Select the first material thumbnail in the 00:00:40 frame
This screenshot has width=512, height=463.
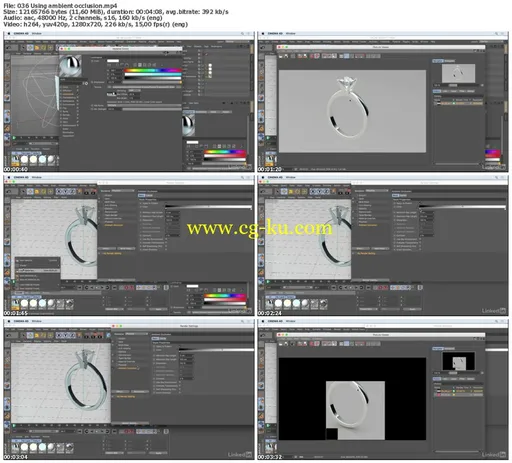(x=15, y=160)
